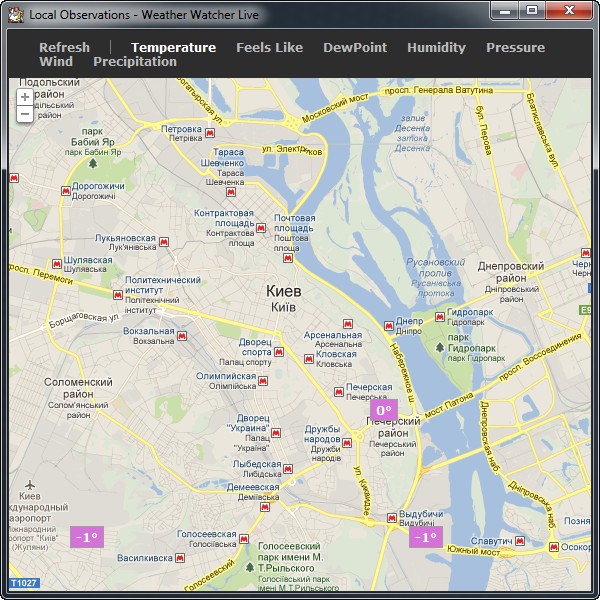Click the Арсенальная metro station icon
Viewport: 600px width, 600px height.
(347, 324)
